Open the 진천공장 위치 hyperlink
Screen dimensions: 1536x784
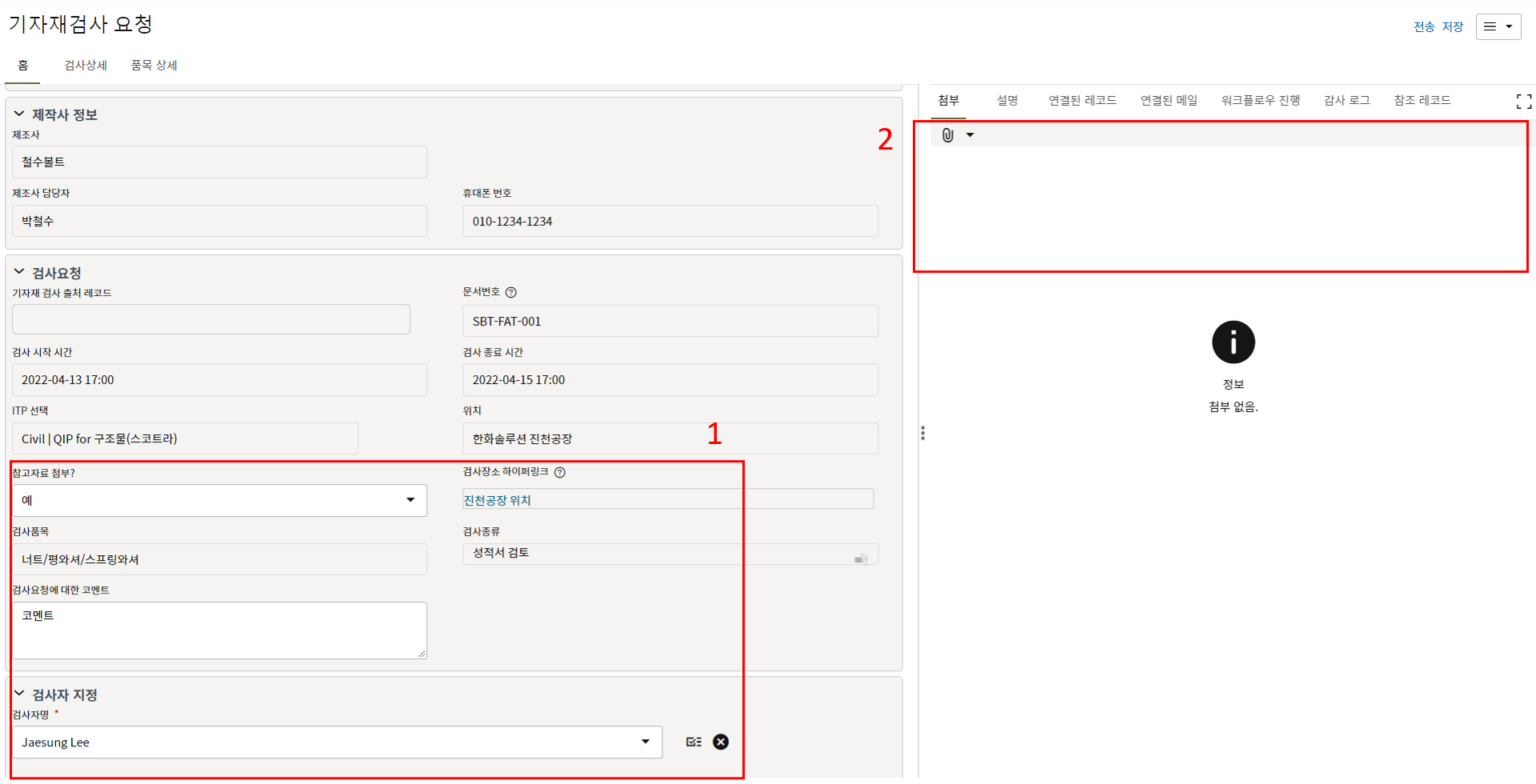click(x=498, y=501)
